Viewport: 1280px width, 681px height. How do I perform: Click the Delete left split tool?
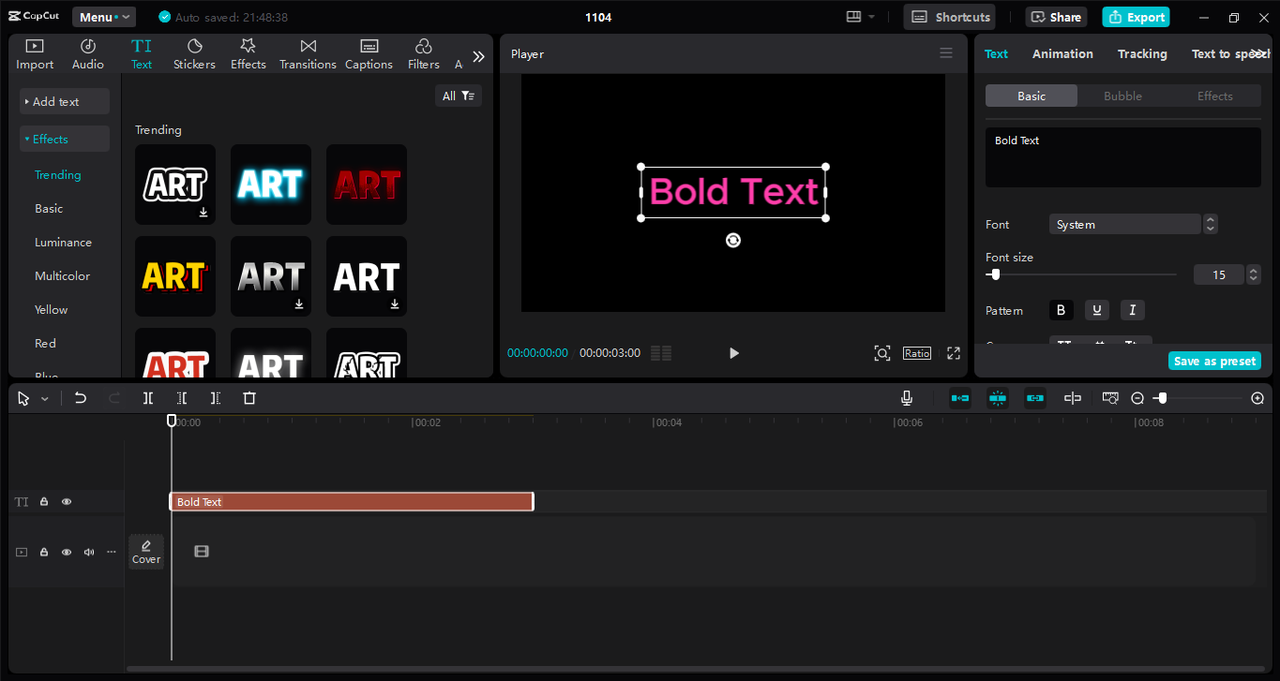click(182, 398)
